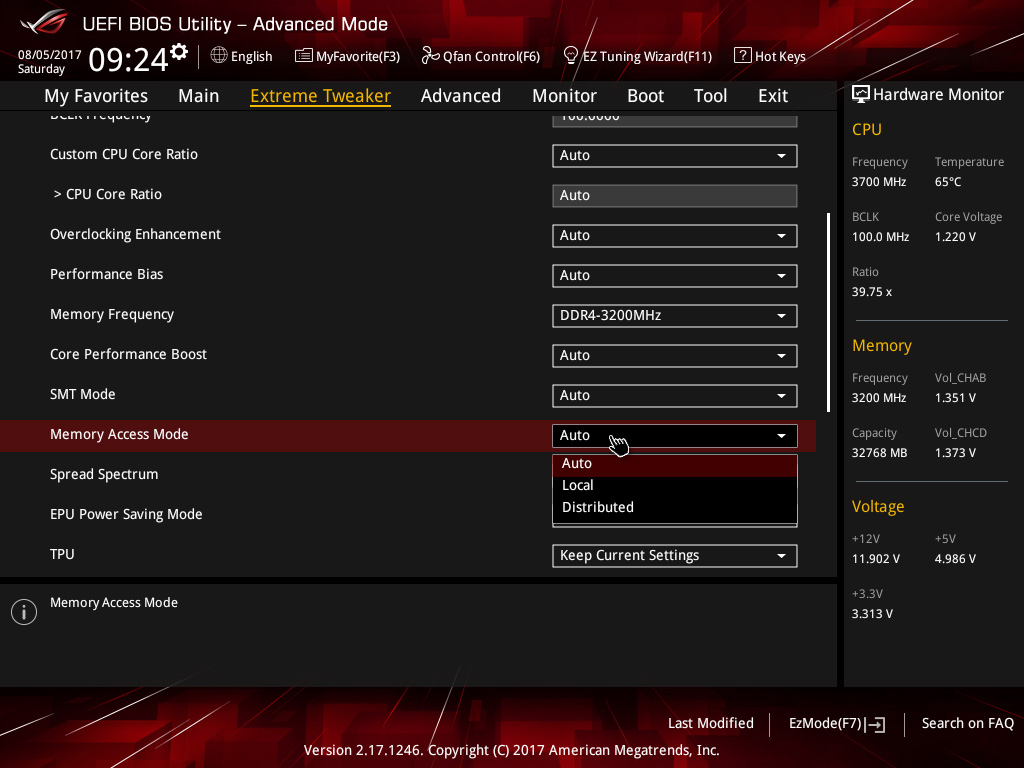
Task: Launch EZ Tuning Wizard(F11)
Action: pos(637,56)
